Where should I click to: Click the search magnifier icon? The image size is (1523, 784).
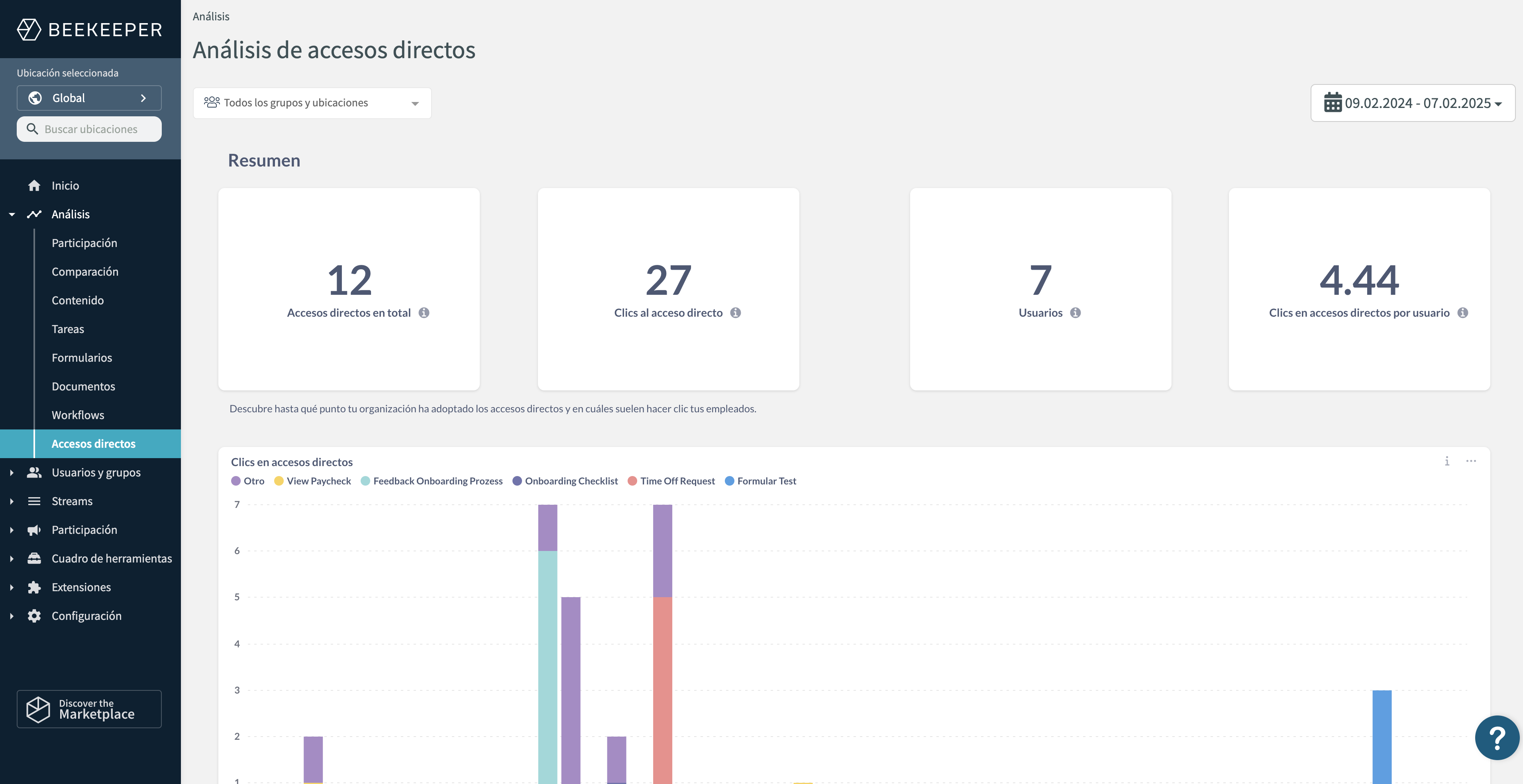click(x=33, y=129)
